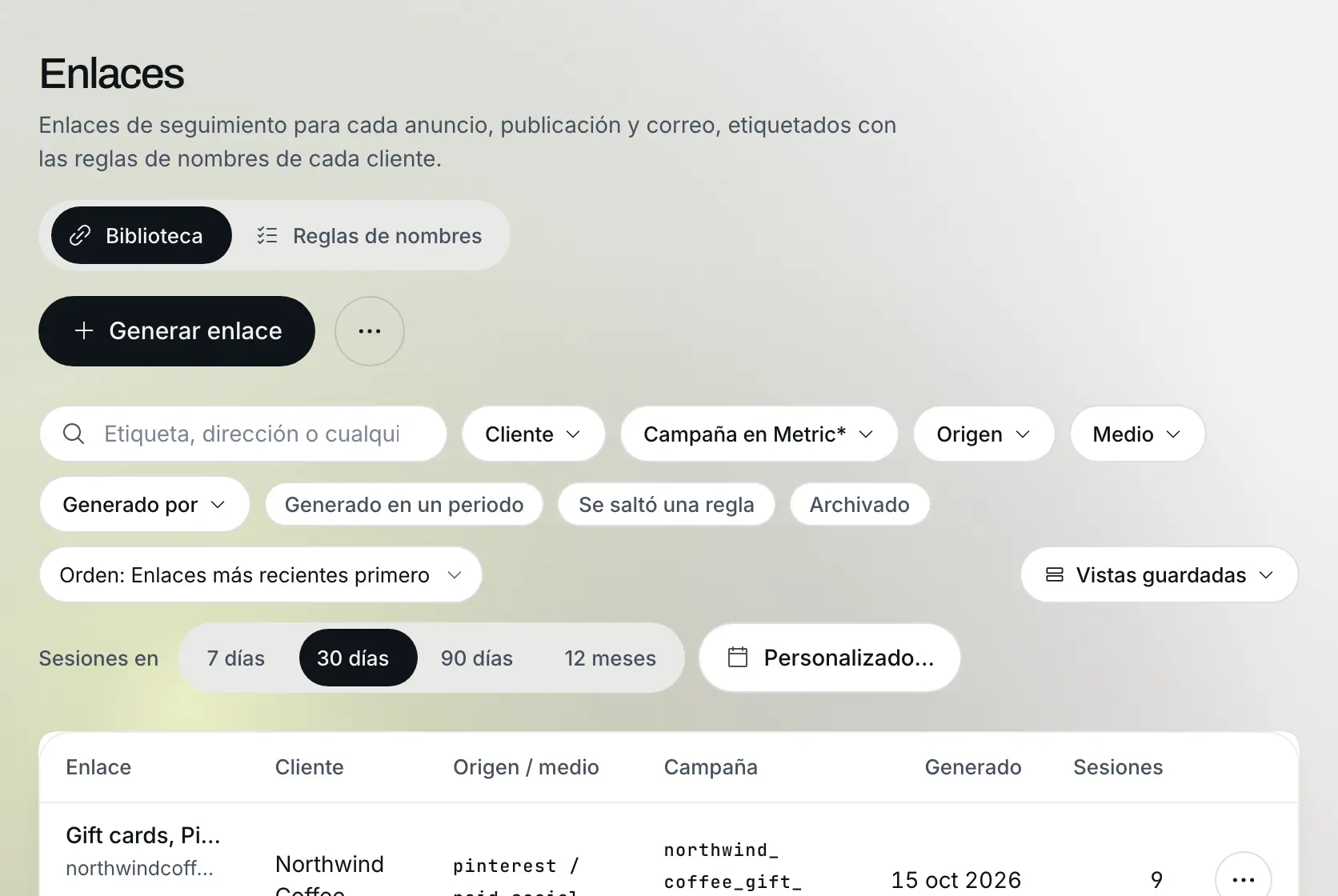The image size is (1338, 896).
Task: Click the Generado column header
Action: (973, 767)
